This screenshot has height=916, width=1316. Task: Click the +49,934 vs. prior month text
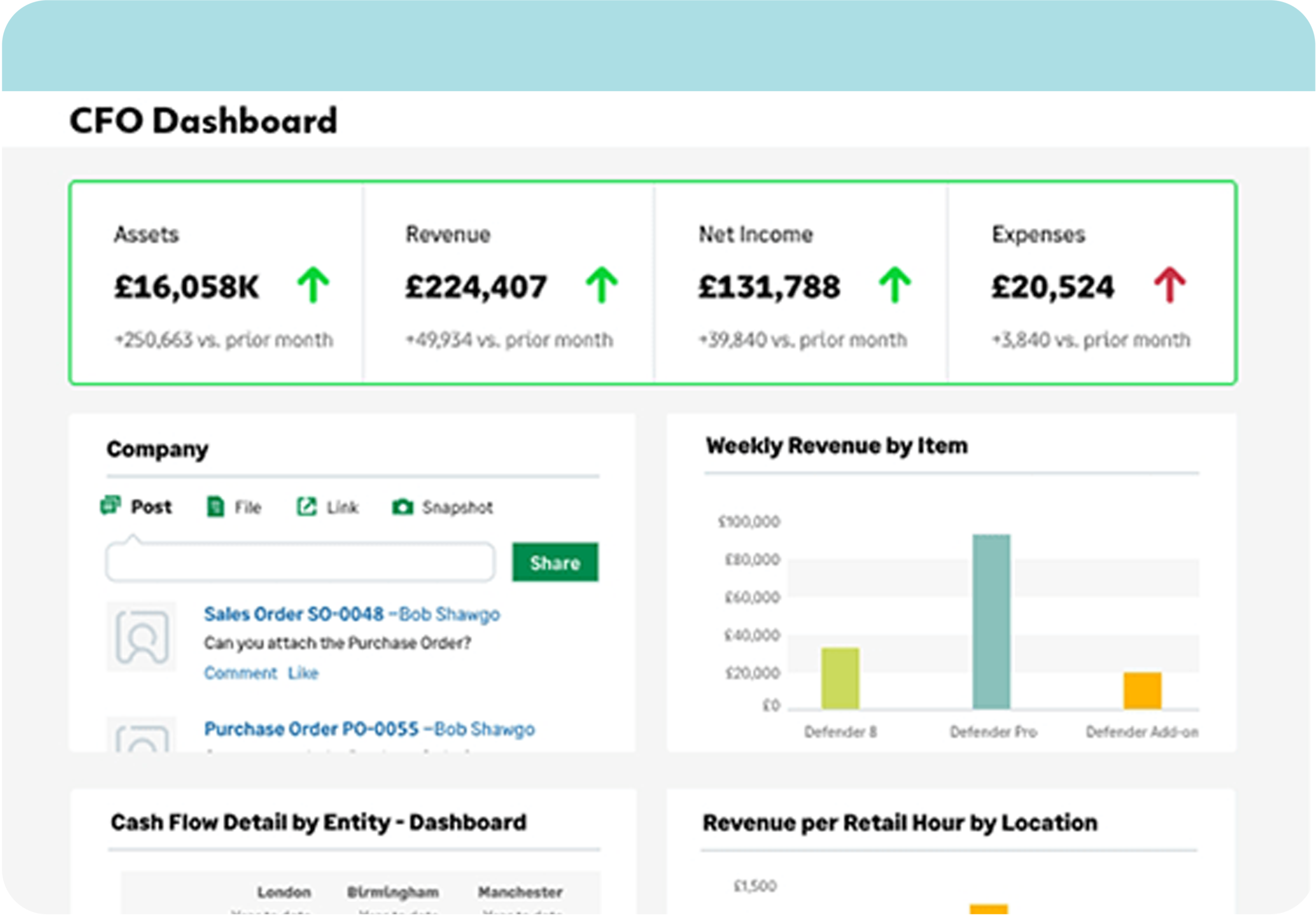click(509, 340)
